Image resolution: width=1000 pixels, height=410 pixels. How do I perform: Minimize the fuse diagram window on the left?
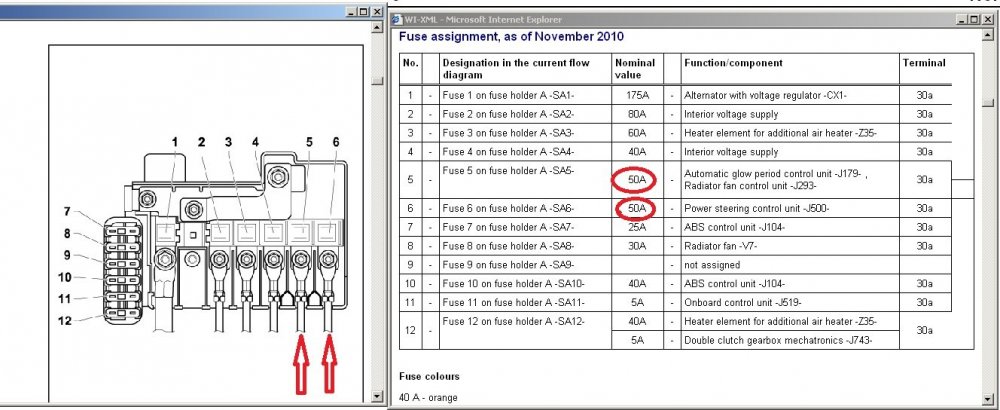[351, 11]
